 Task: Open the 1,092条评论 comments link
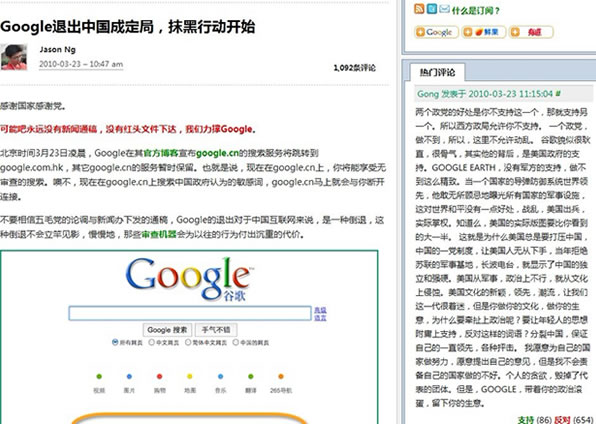354,68
